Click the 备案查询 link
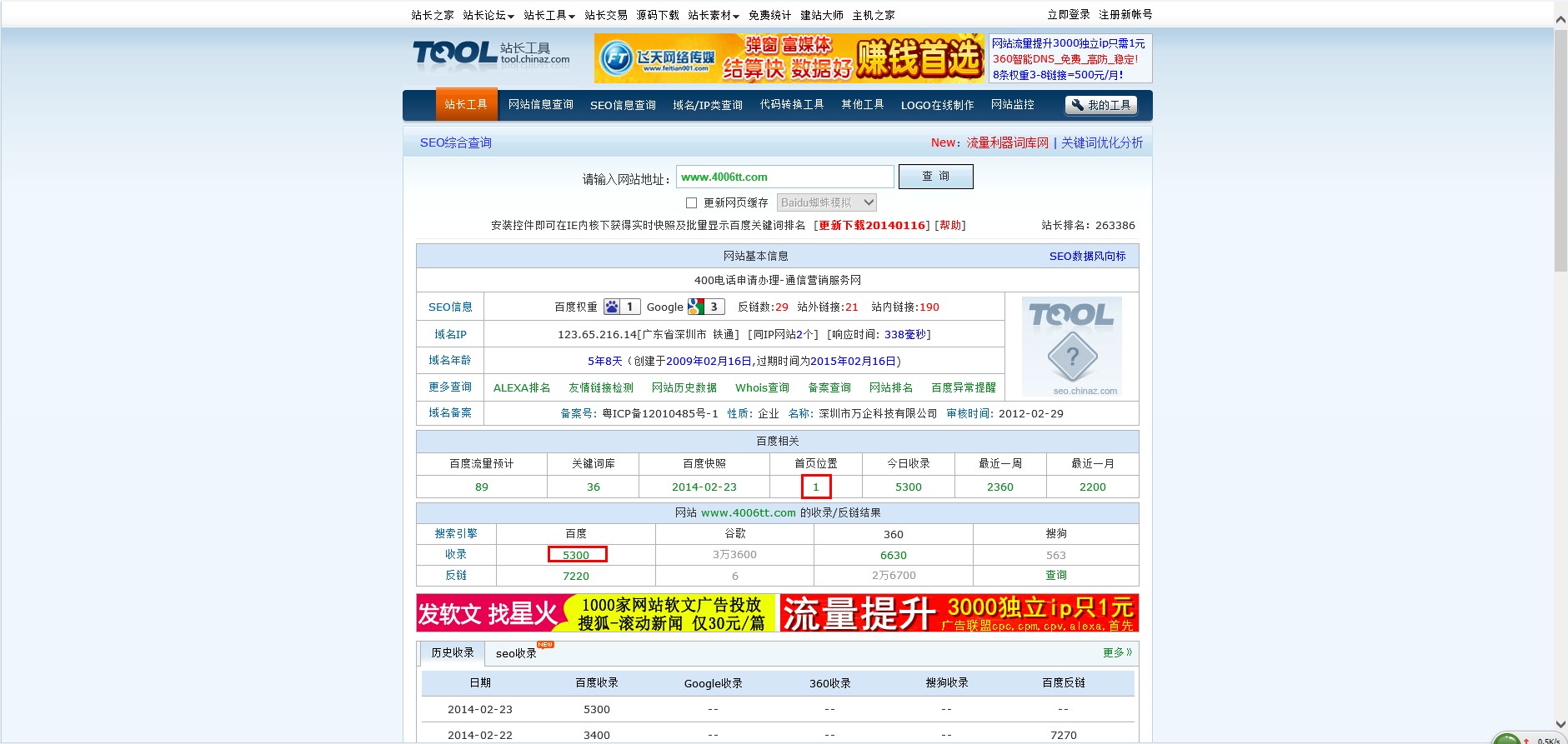The width and height of the screenshot is (1568, 744). click(x=829, y=388)
